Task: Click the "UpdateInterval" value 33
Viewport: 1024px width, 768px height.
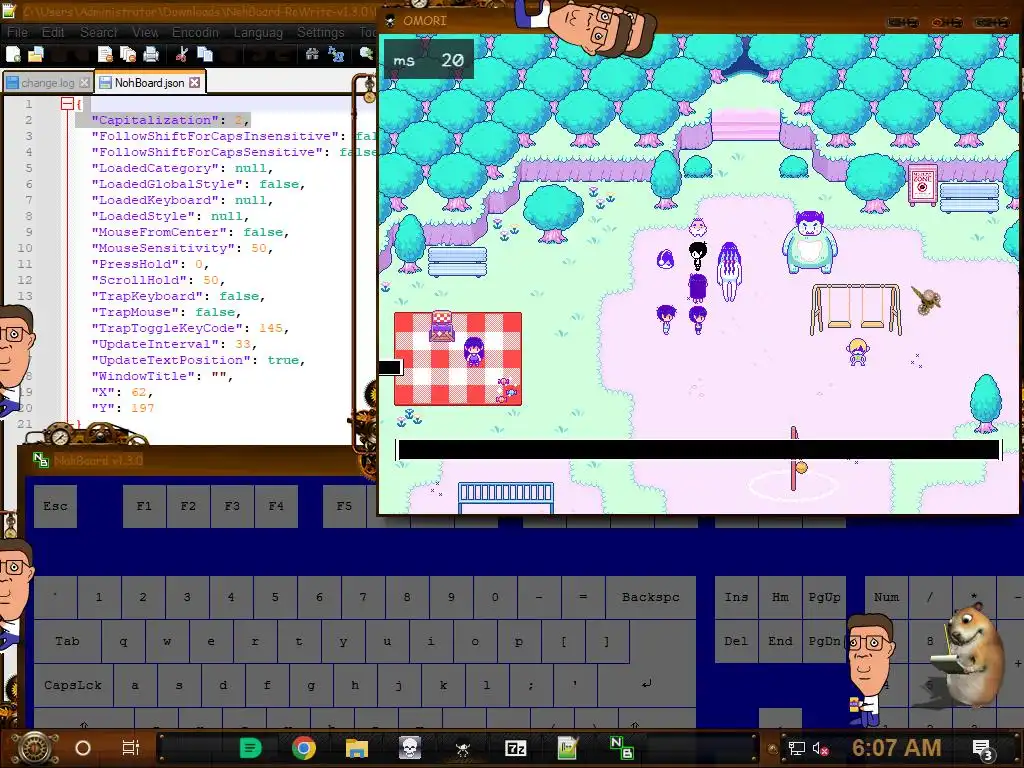Action: pyautogui.click(x=243, y=344)
